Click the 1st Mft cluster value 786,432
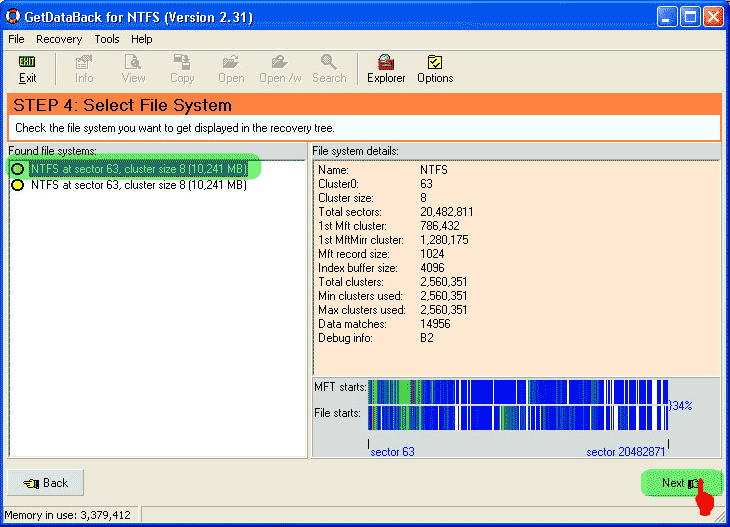 tap(439, 226)
